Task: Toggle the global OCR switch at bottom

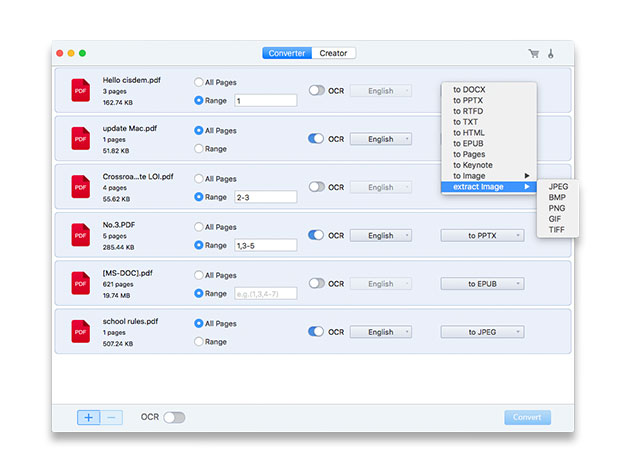Action: [x=174, y=418]
